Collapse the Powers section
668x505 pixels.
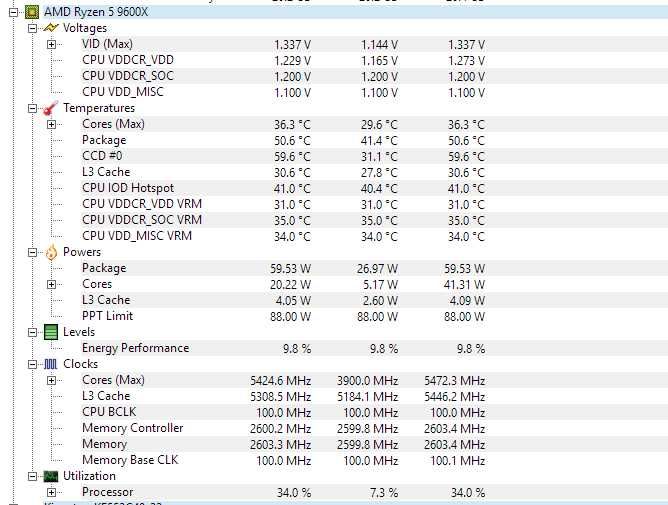(32, 252)
